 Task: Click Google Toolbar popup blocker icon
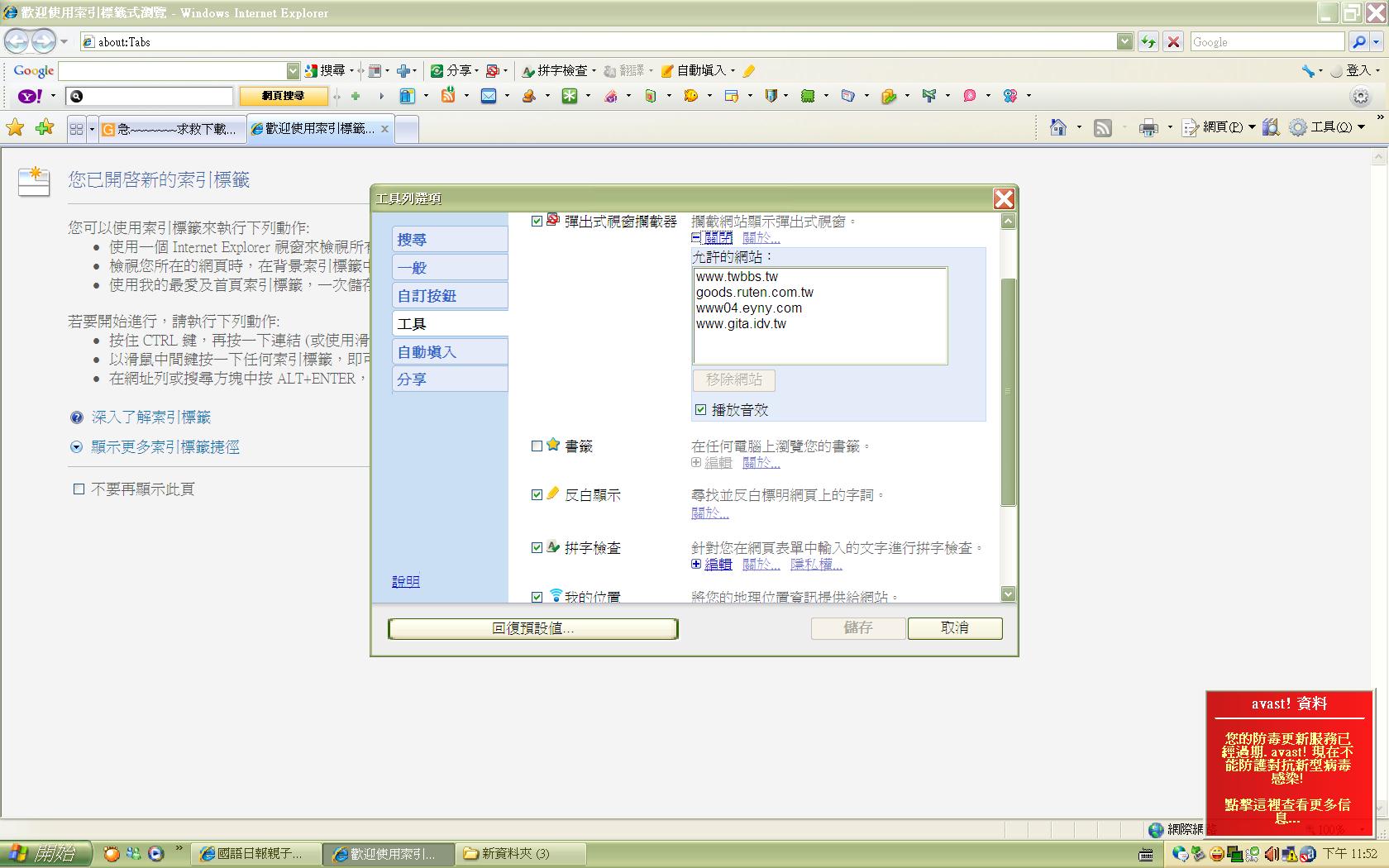click(493, 71)
